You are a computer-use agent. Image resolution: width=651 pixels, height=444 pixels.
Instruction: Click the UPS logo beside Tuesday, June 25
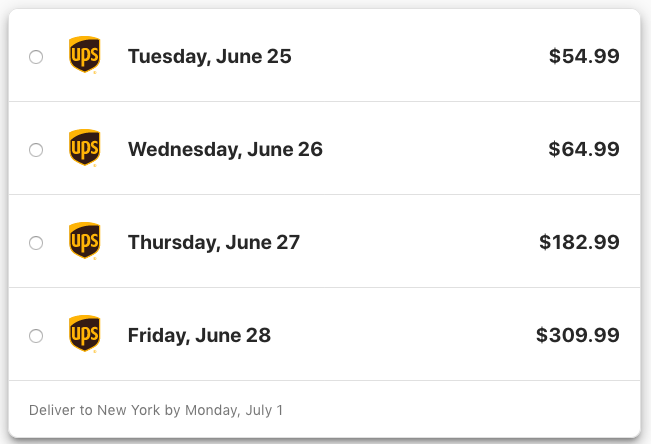coord(84,56)
